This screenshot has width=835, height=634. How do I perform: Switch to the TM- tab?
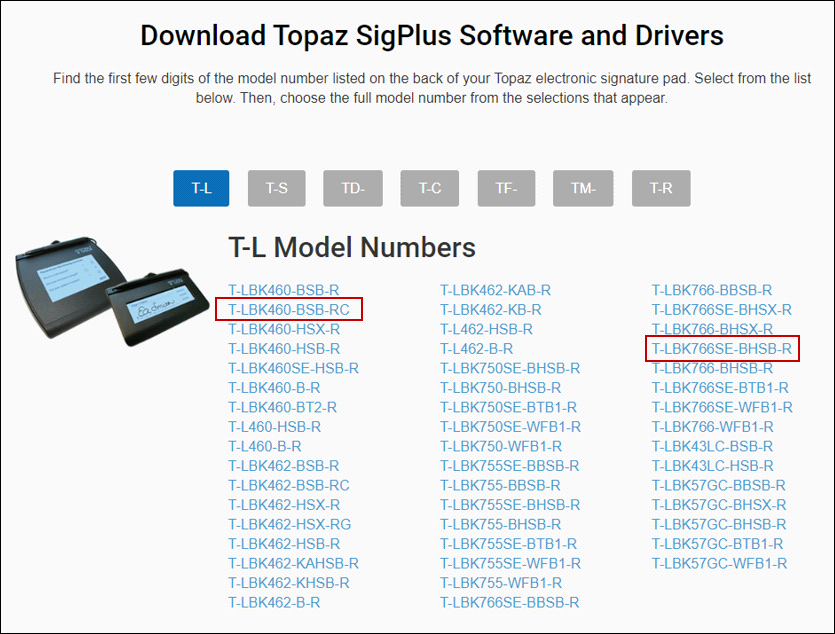click(x=583, y=188)
